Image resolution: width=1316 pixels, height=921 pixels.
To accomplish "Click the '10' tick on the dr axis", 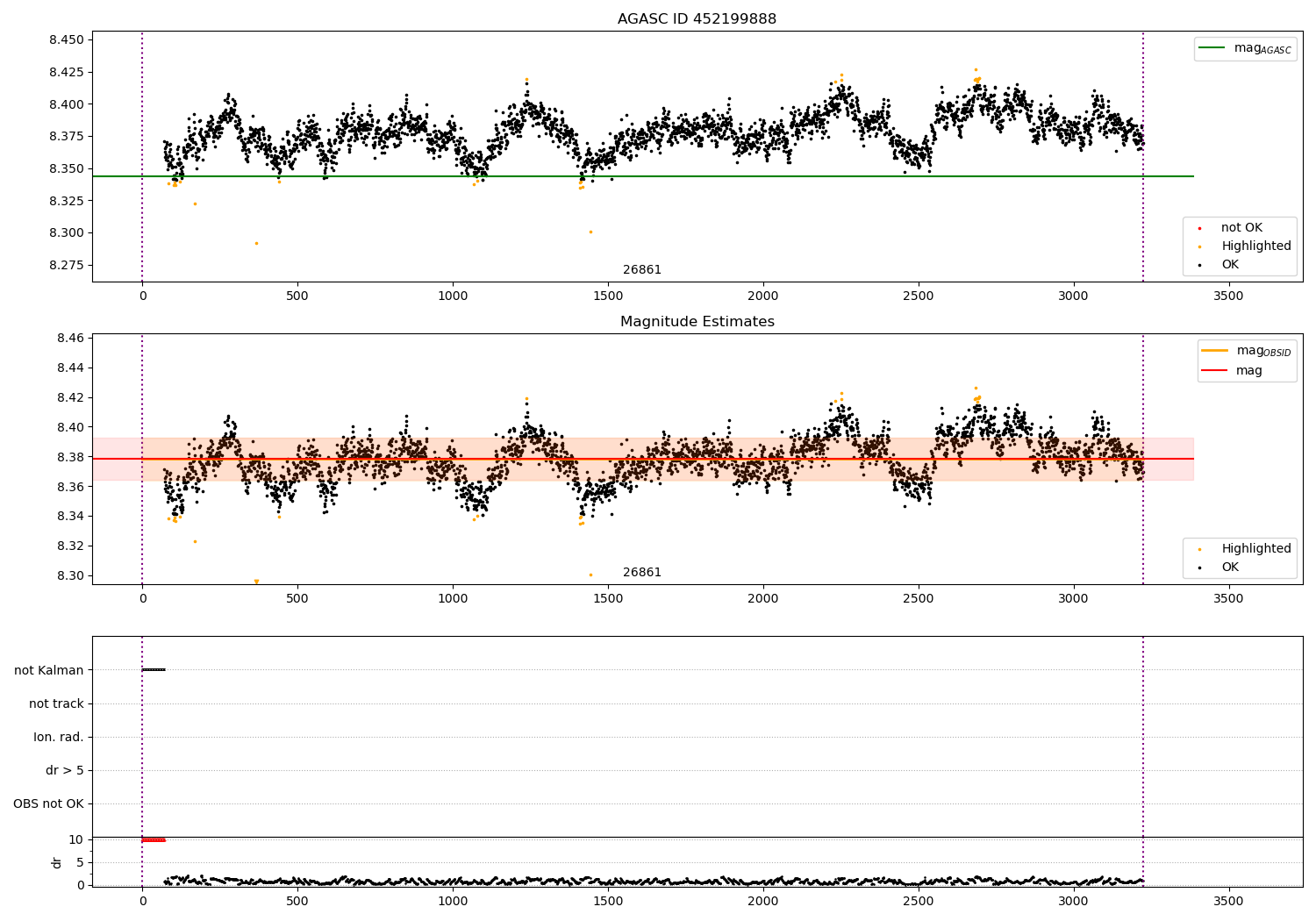I will coord(76,839).
